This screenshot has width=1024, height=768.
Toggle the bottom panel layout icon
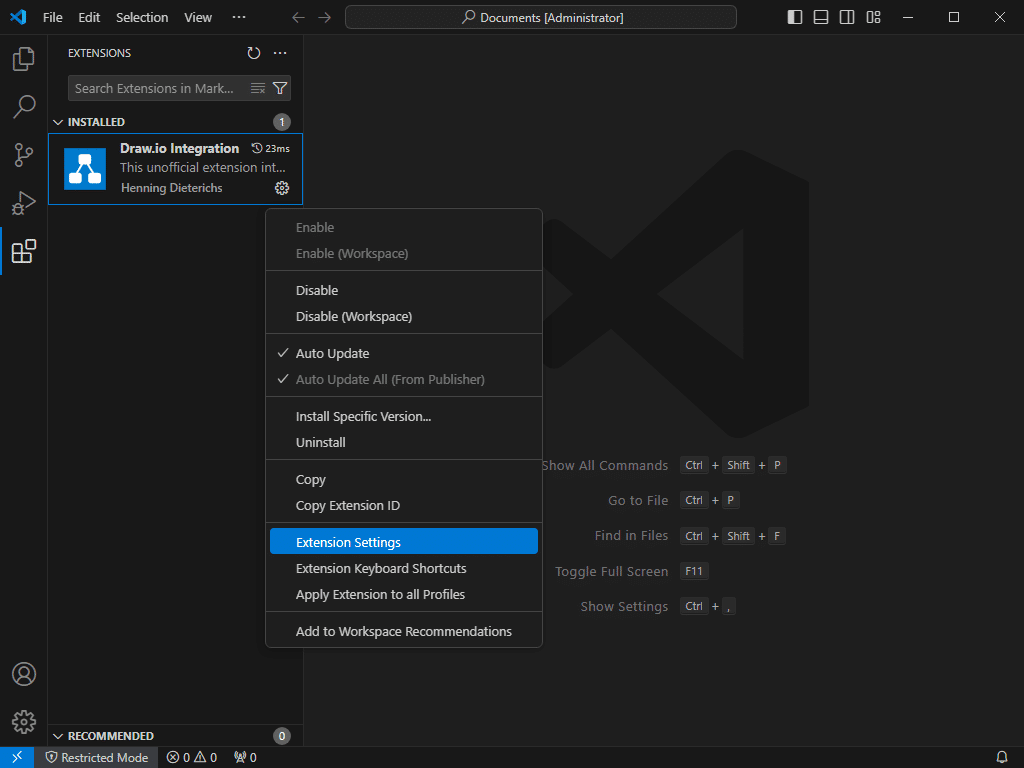pos(821,18)
